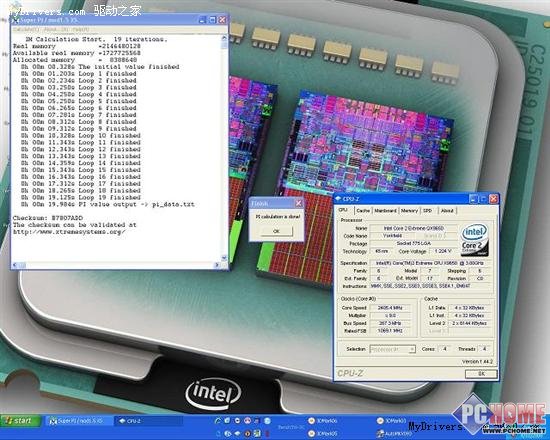Viewport: 550px width, 440px height.
Task: Activate CPU-Z taskbar button
Action: click(x=148, y=421)
